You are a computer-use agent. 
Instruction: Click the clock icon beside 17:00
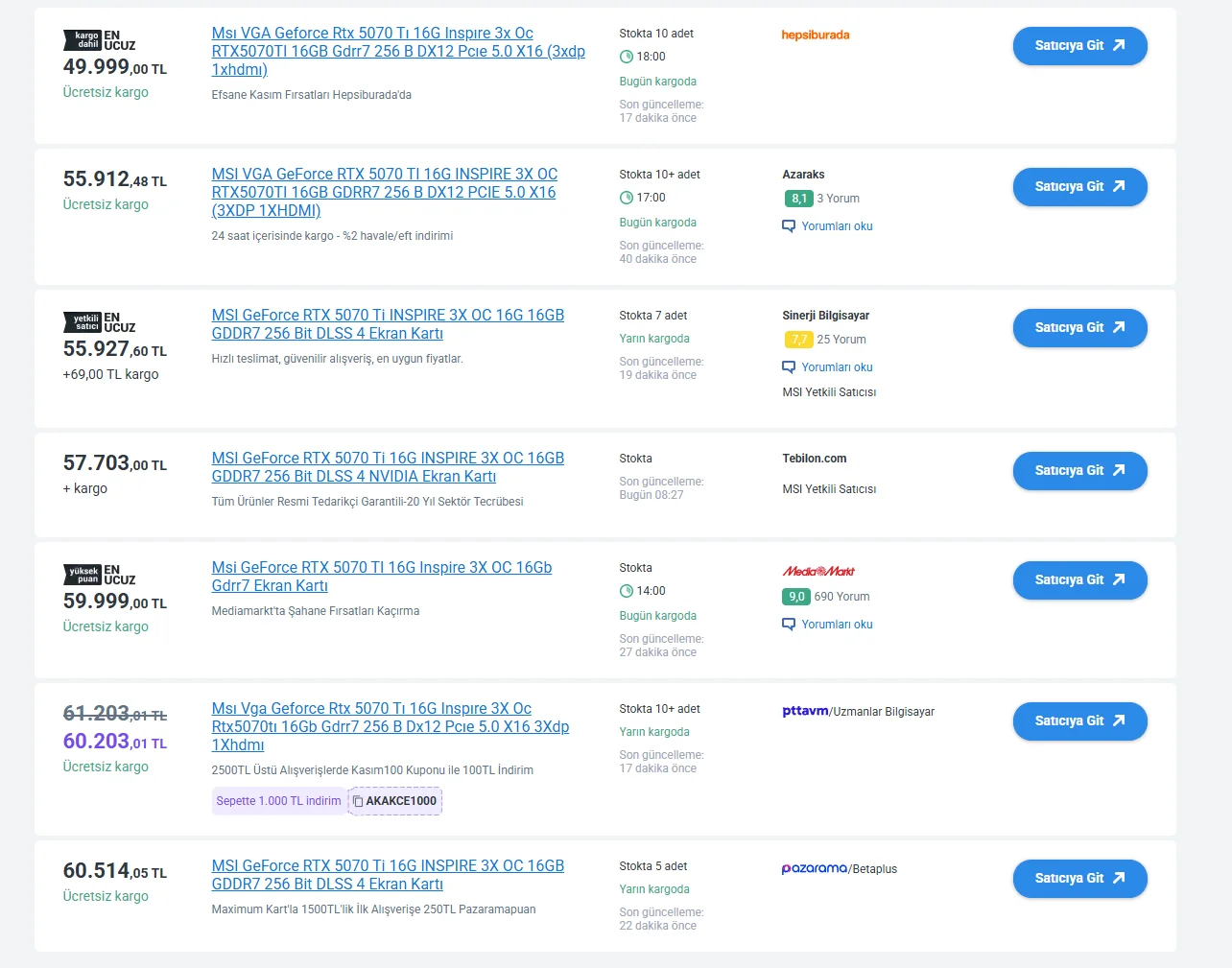point(627,198)
